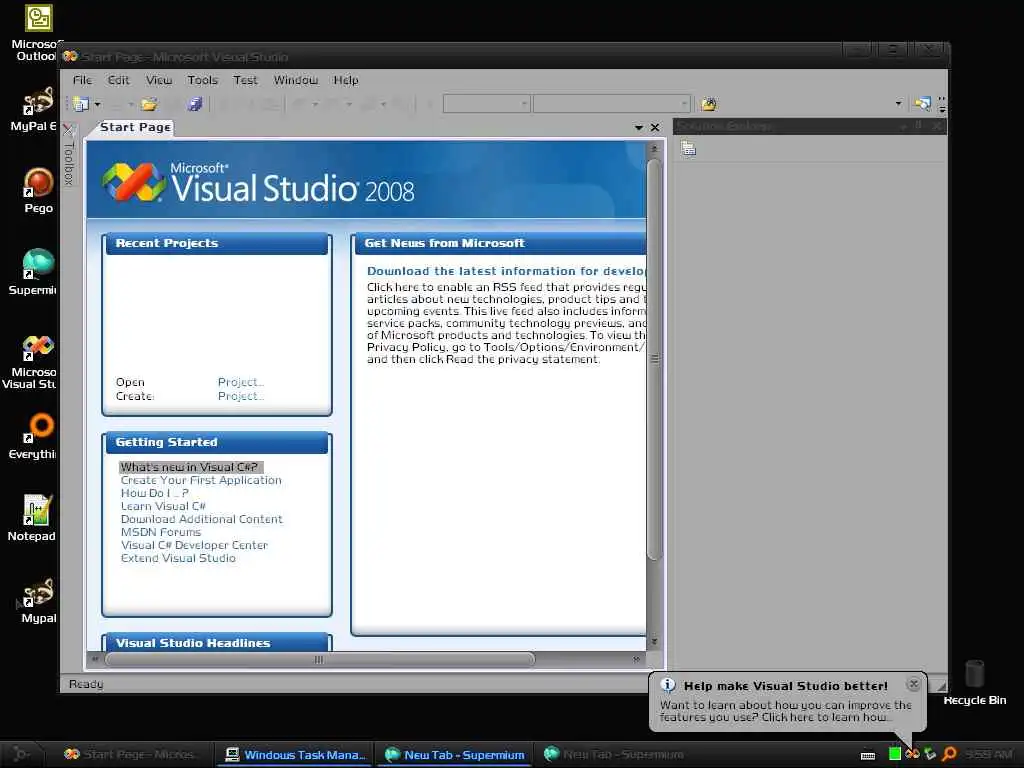
Task: Click the Safely Remove Hardware tray icon
Action: (x=930, y=754)
